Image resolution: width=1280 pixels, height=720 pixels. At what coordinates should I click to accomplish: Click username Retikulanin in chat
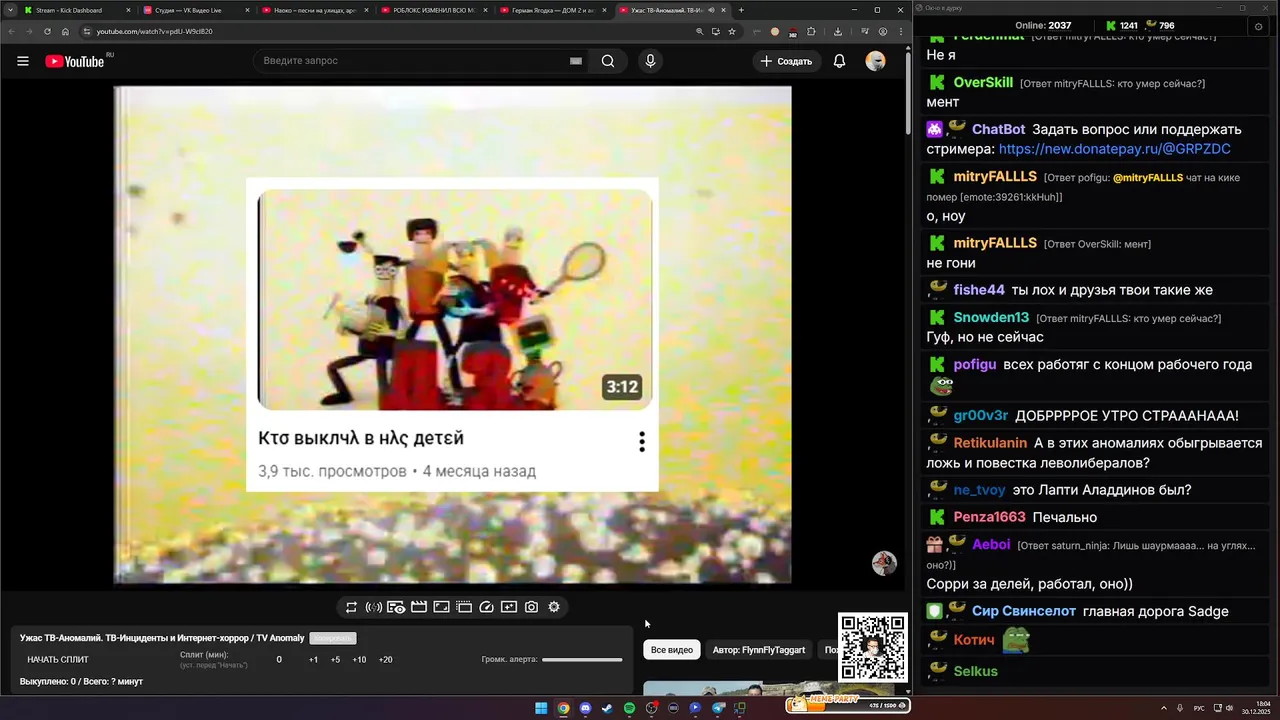pyautogui.click(x=990, y=443)
